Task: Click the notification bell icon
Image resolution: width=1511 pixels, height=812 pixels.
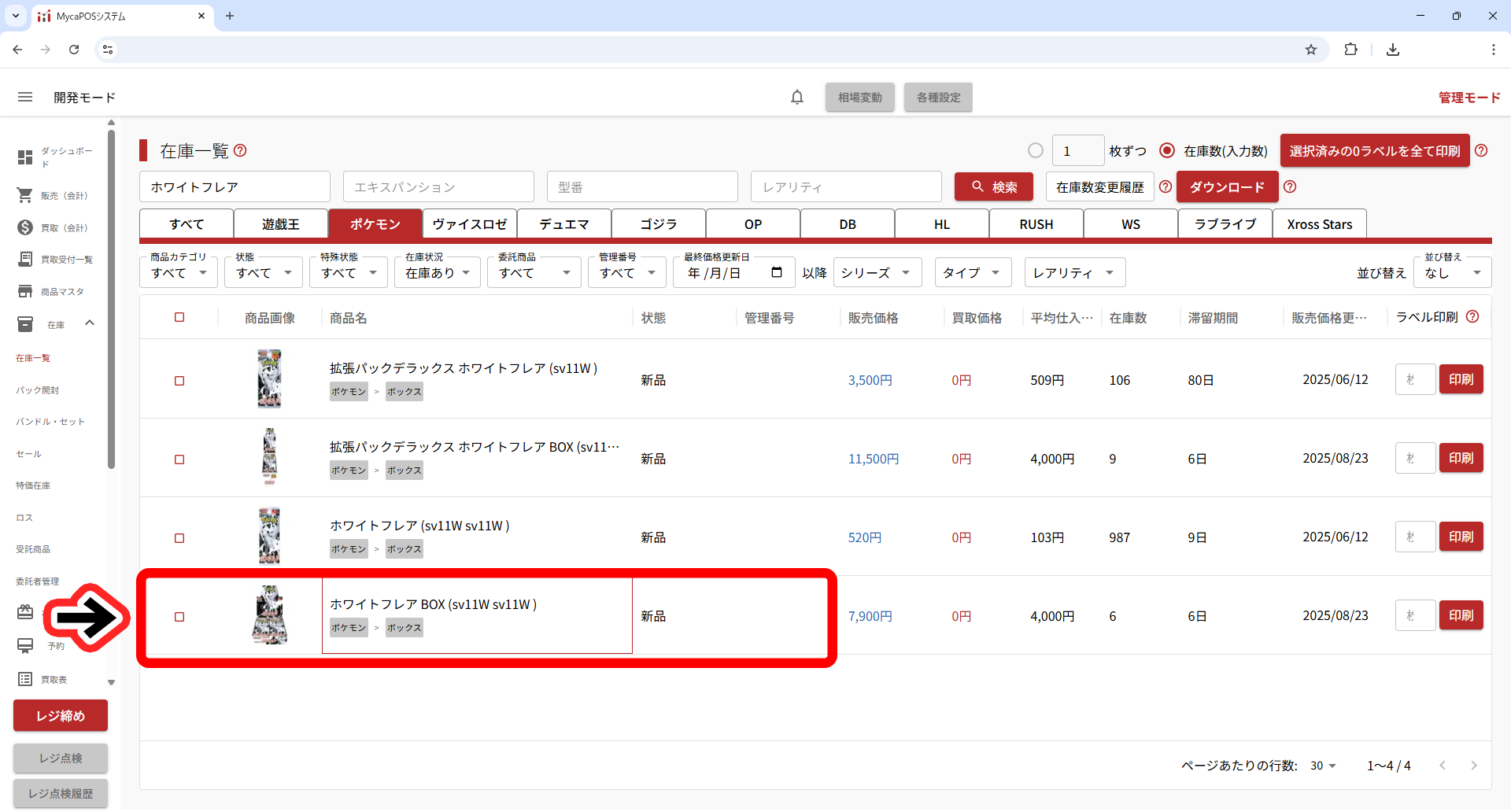Action: point(796,97)
